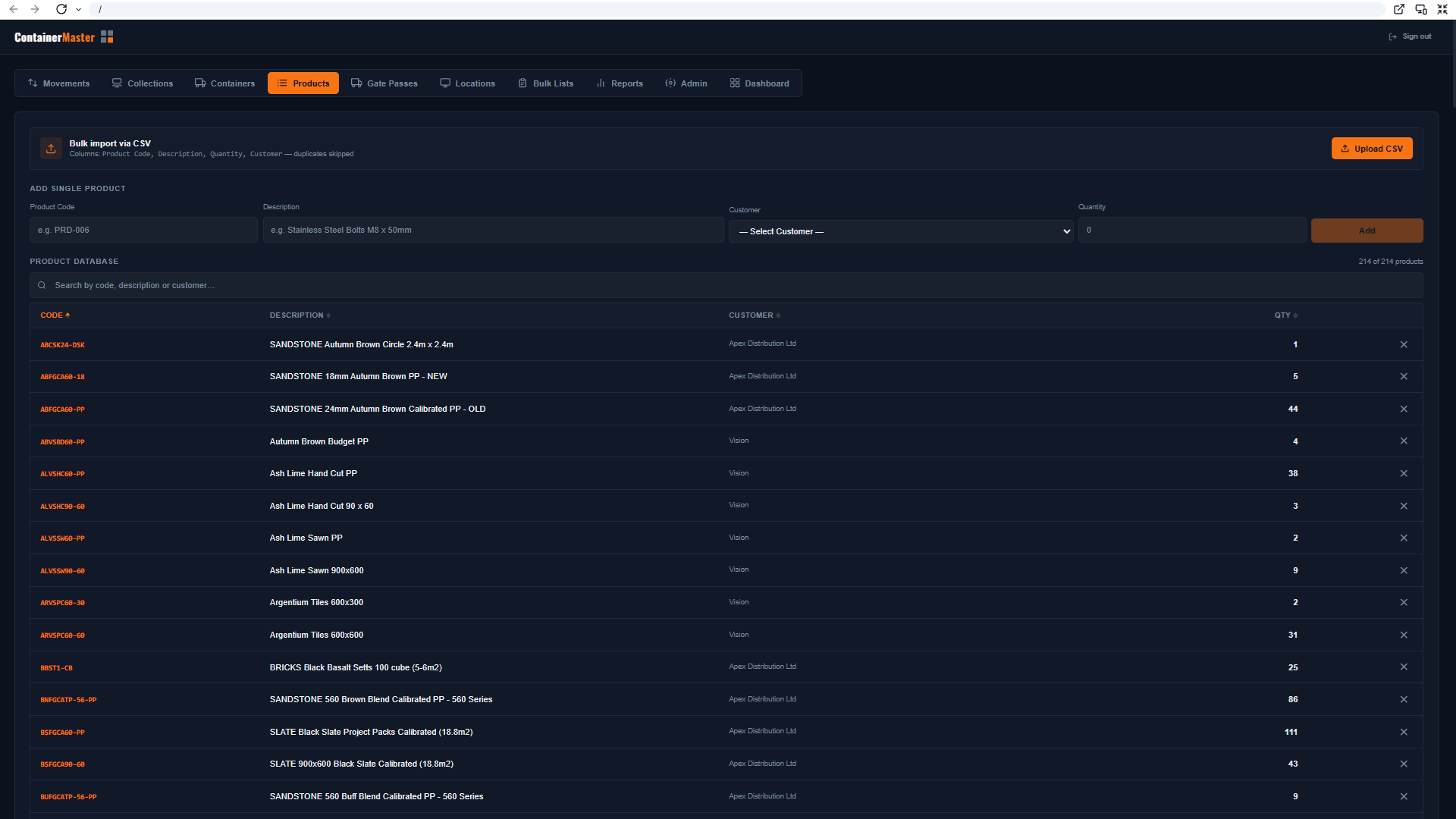Switch to the Bulk Lists tab
Image resolution: width=1456 pixels, height=819 pixels.
(546, 83)
